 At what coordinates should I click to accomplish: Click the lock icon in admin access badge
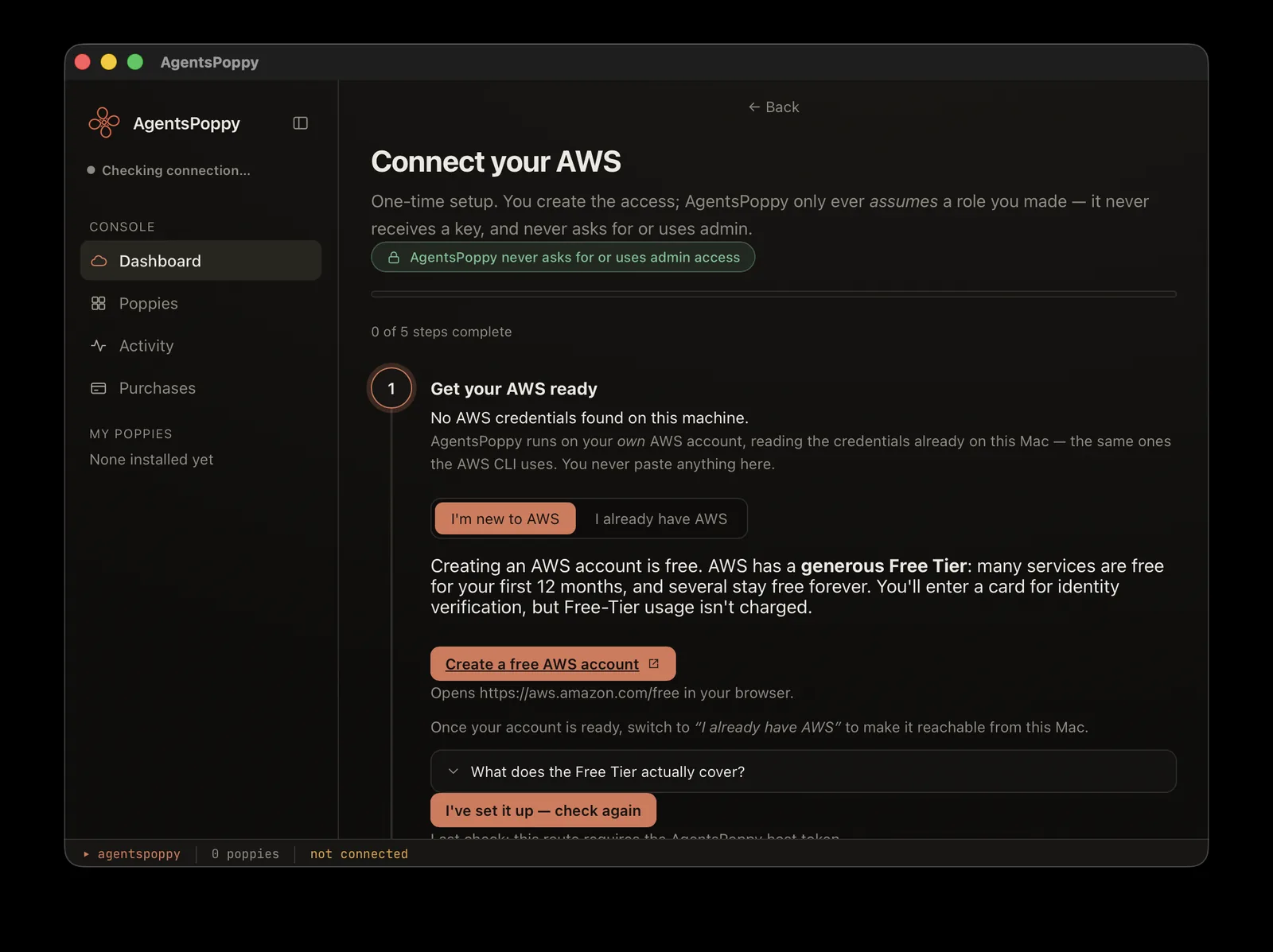[394, 258]
